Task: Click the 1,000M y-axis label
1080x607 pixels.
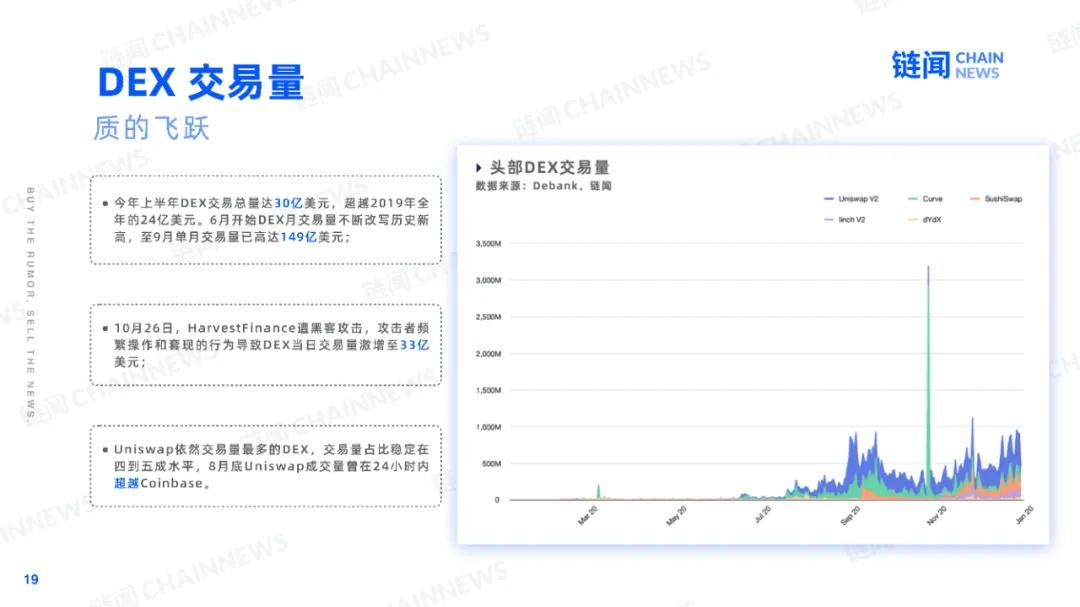Action: pyautogui.click(x=488, y=427)
